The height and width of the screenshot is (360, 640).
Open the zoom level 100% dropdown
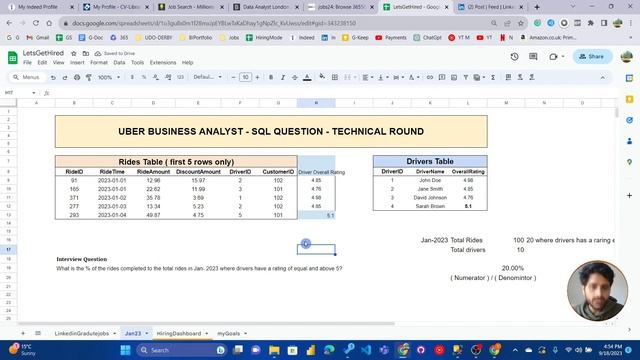[109, 77]
